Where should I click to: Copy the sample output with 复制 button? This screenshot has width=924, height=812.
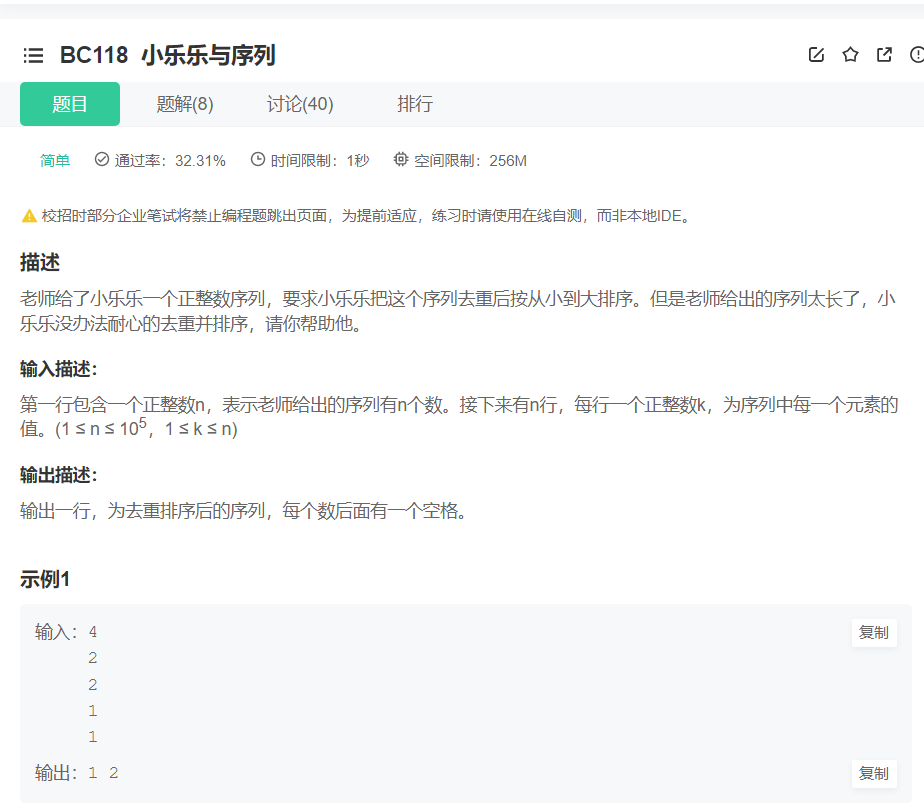(x=872, y=773)
